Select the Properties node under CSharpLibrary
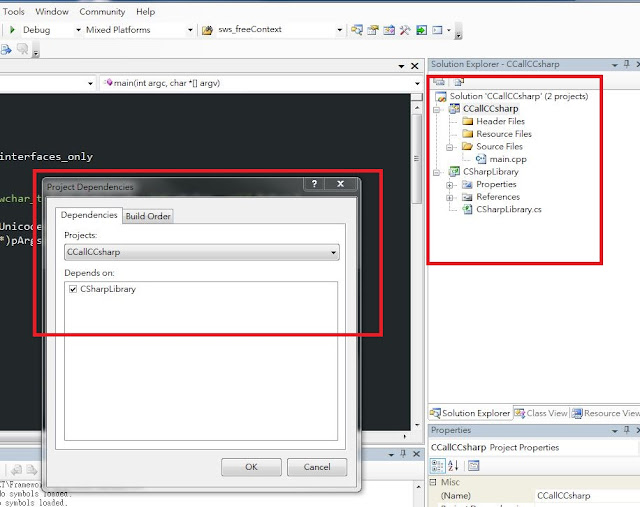Image resolution: width=640 pixels, height=507 pixels. click(496, 185)
